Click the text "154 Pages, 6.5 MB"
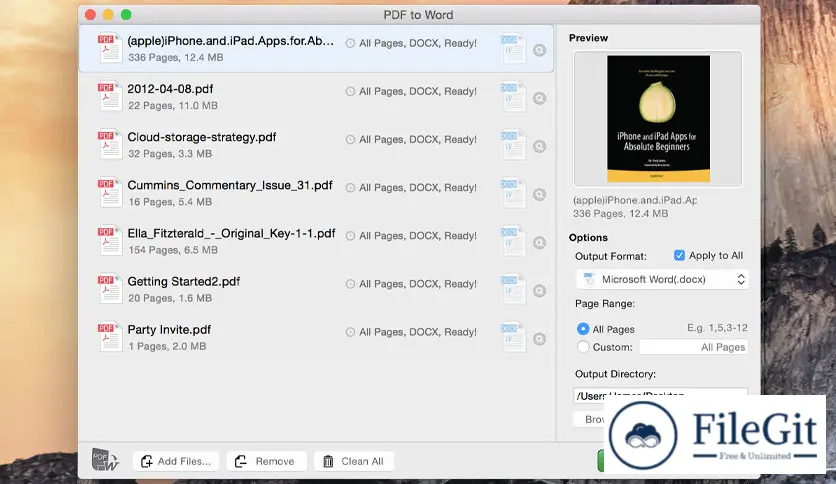 point(173,250)
